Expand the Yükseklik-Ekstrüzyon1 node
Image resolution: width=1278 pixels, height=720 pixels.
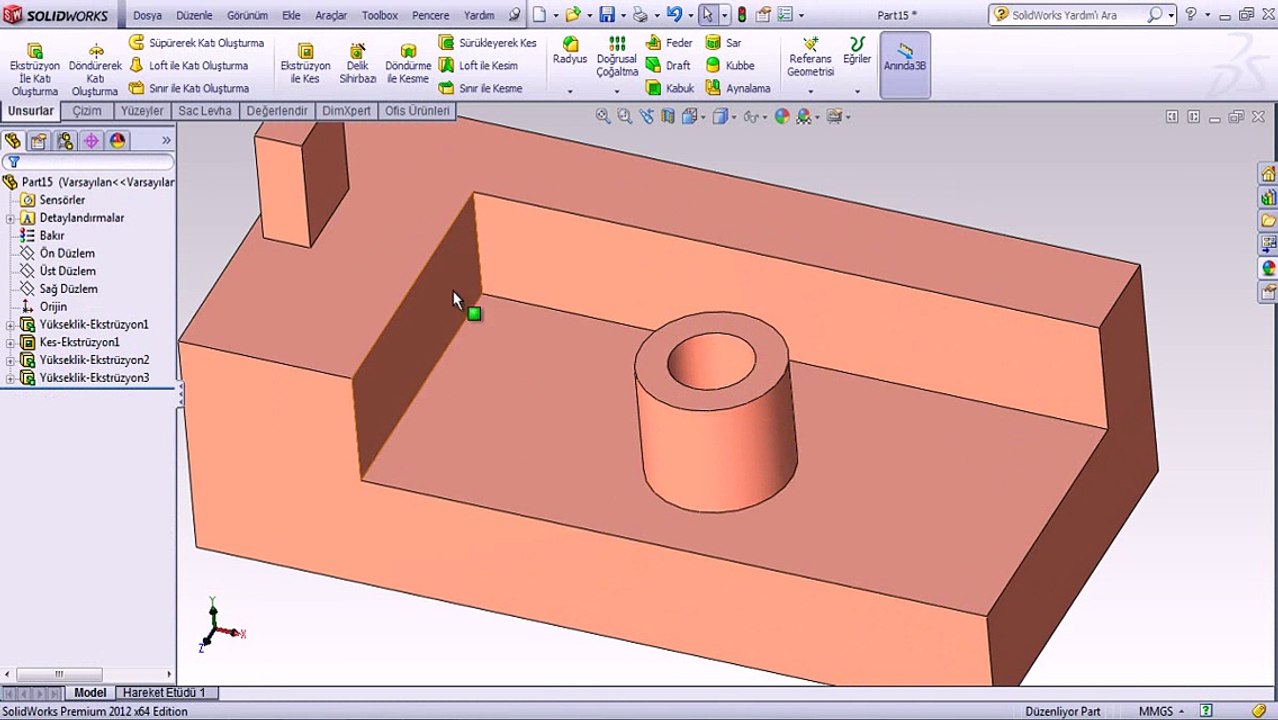coord(11,325)
